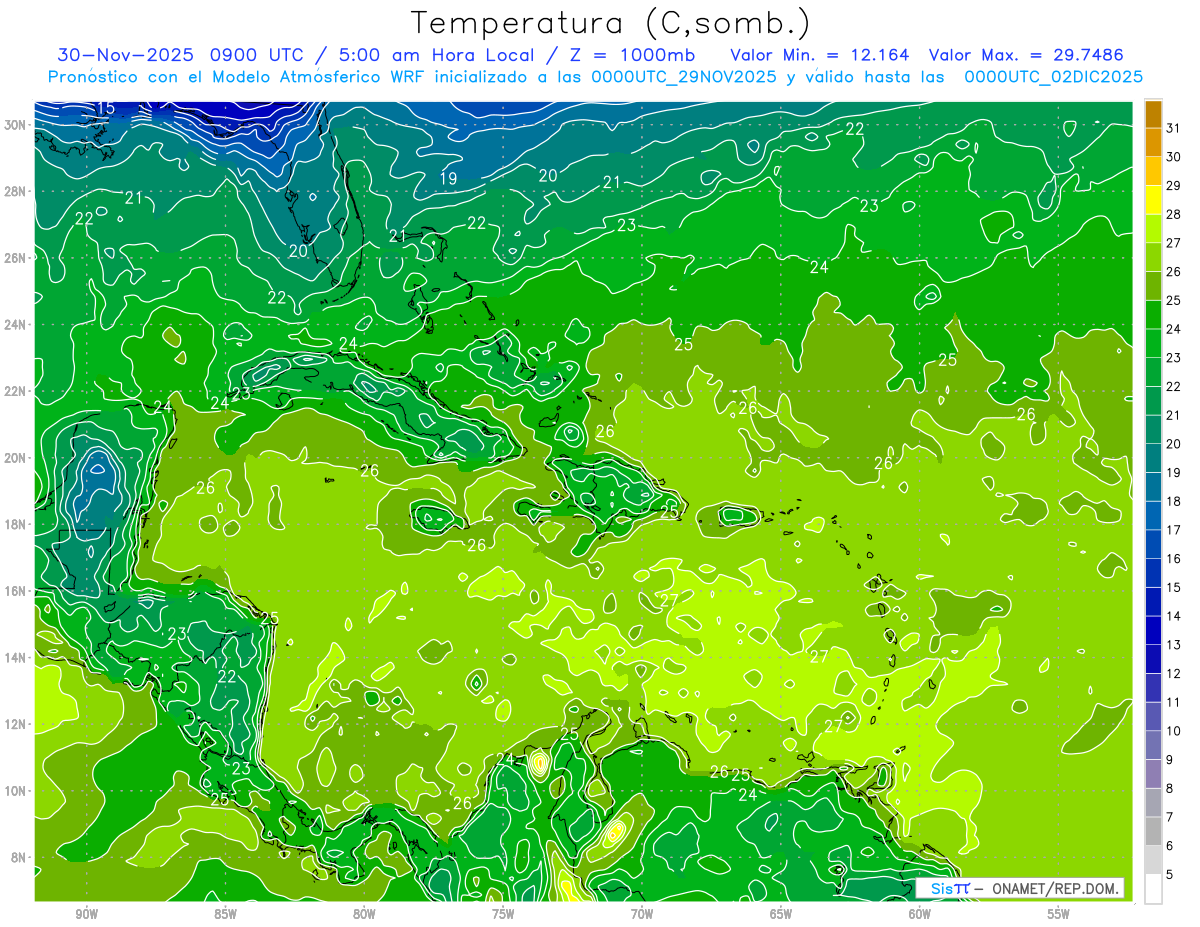Click the legend scale label "18"

(1173, 502)
